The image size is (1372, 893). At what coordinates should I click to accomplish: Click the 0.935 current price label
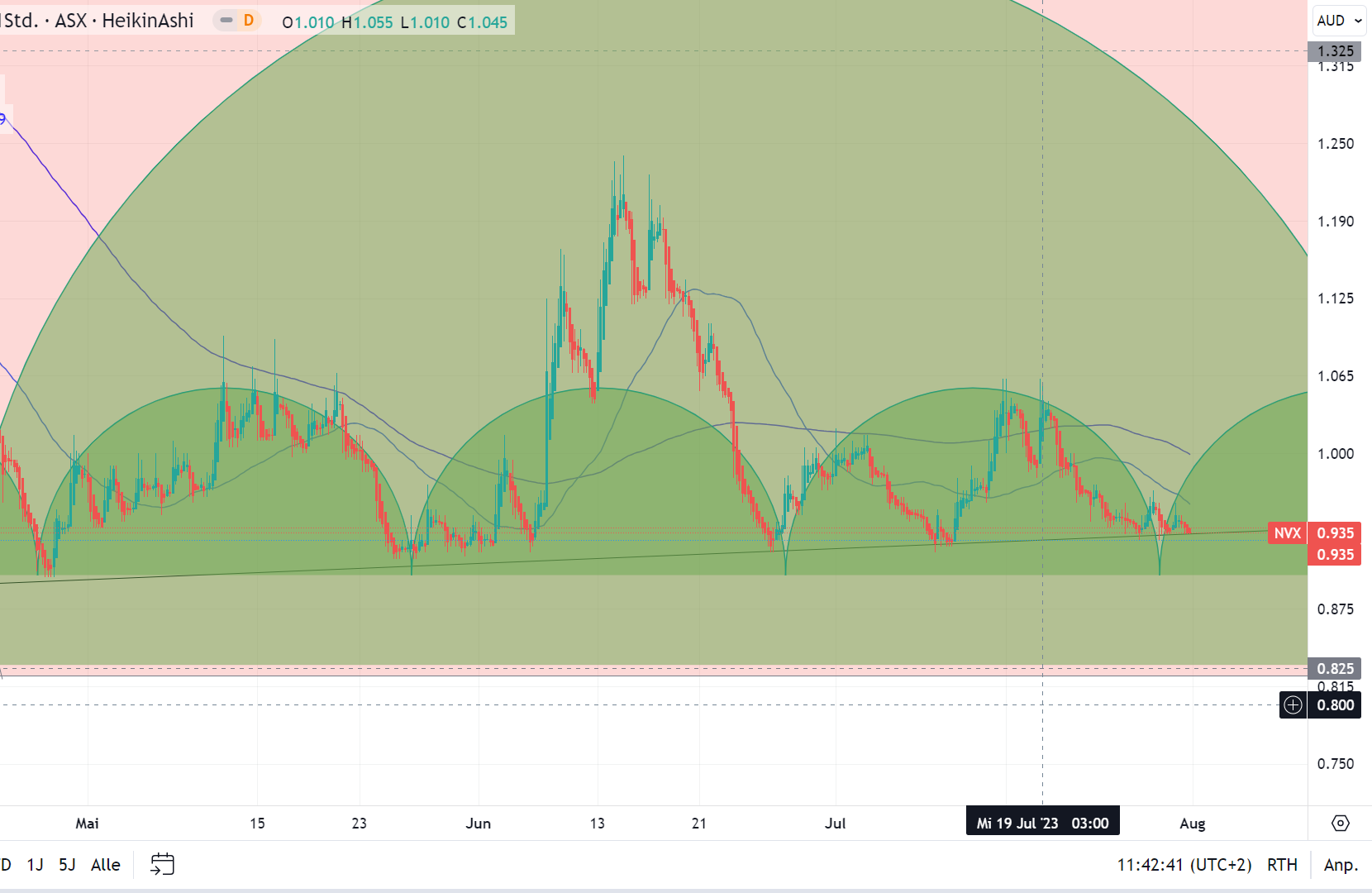click(1335, 533)
